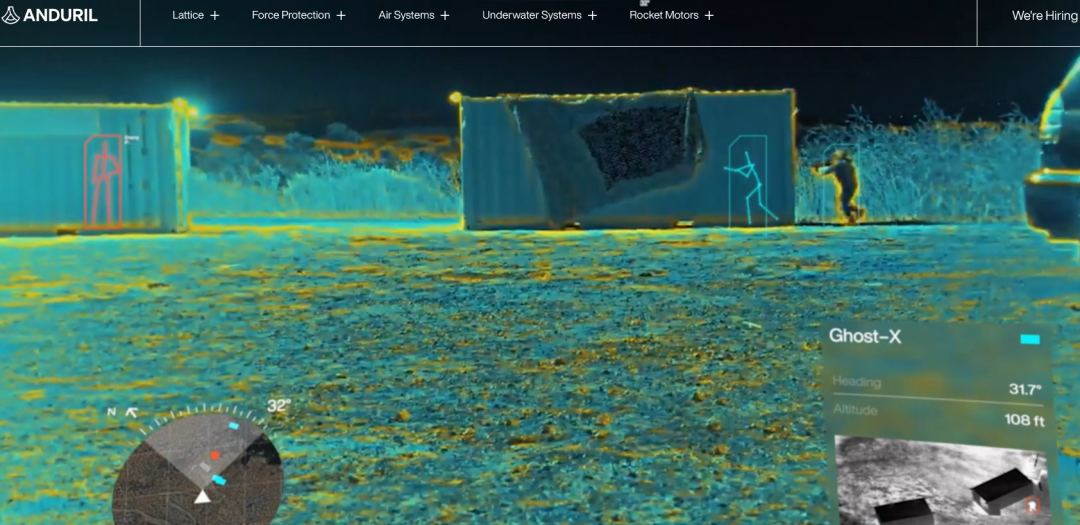This screenshot has width=1080, height=525.
Task: Click the white triangle position marker on radar
Action: click(202, 496)
